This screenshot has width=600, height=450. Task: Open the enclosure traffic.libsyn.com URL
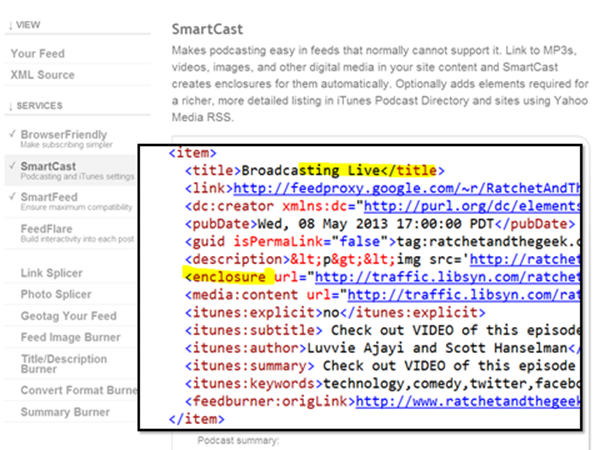(x=447, y=277)
